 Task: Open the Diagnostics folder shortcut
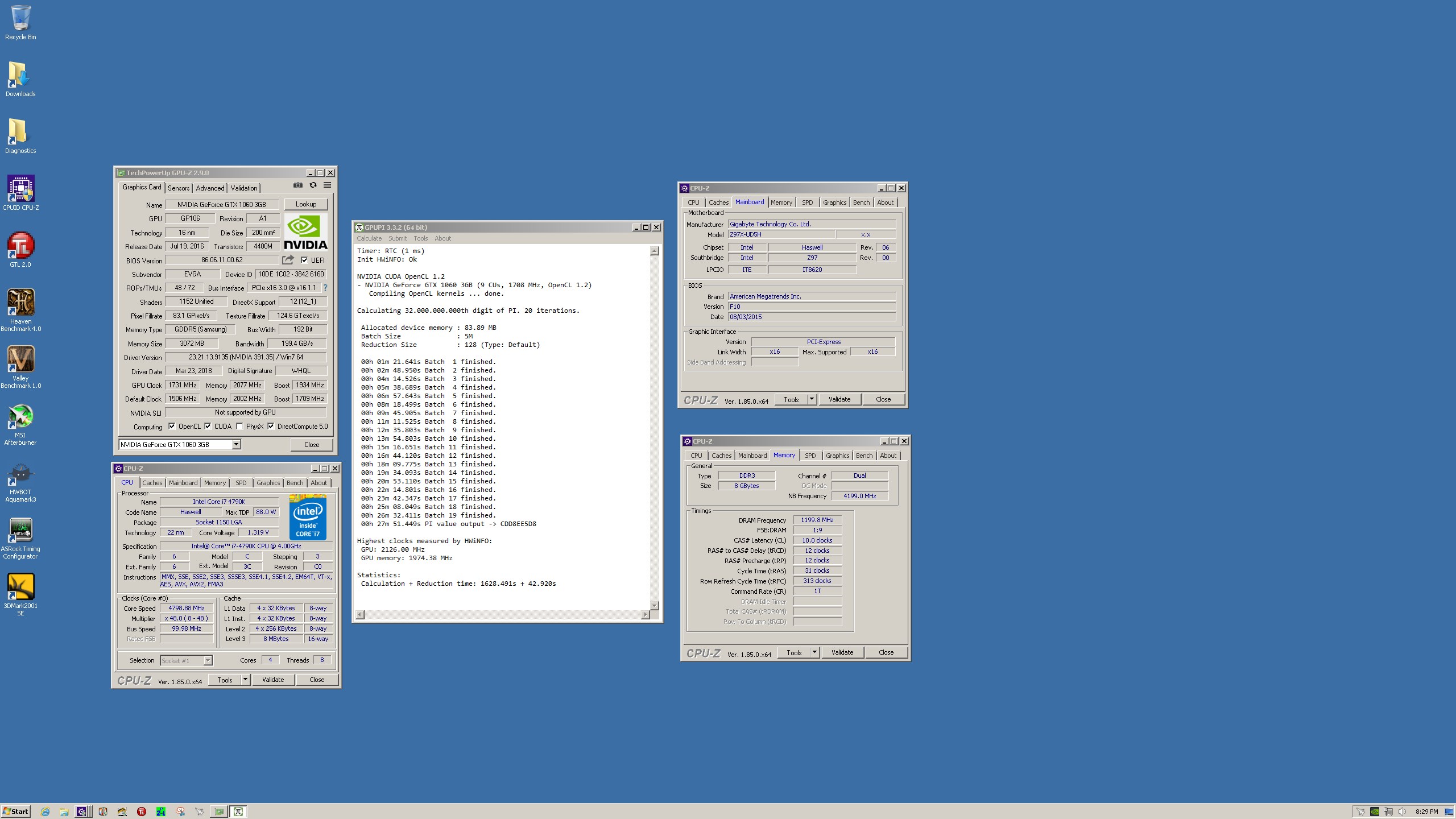click(x=20, y=136)
